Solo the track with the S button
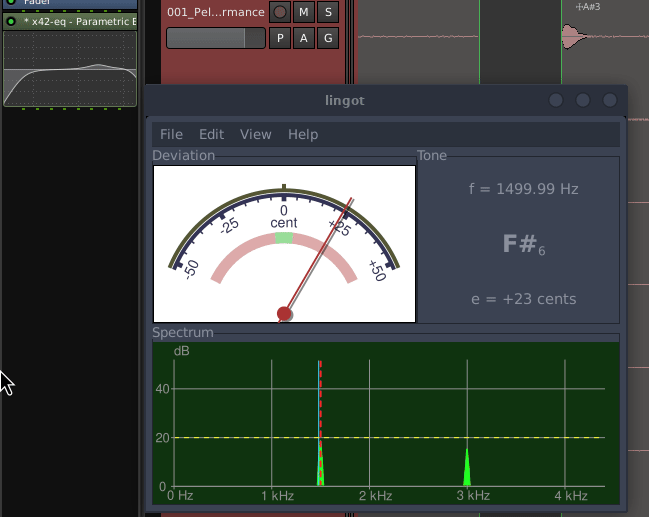This screenshot has width=649, height=517. (x=328, y=12)
